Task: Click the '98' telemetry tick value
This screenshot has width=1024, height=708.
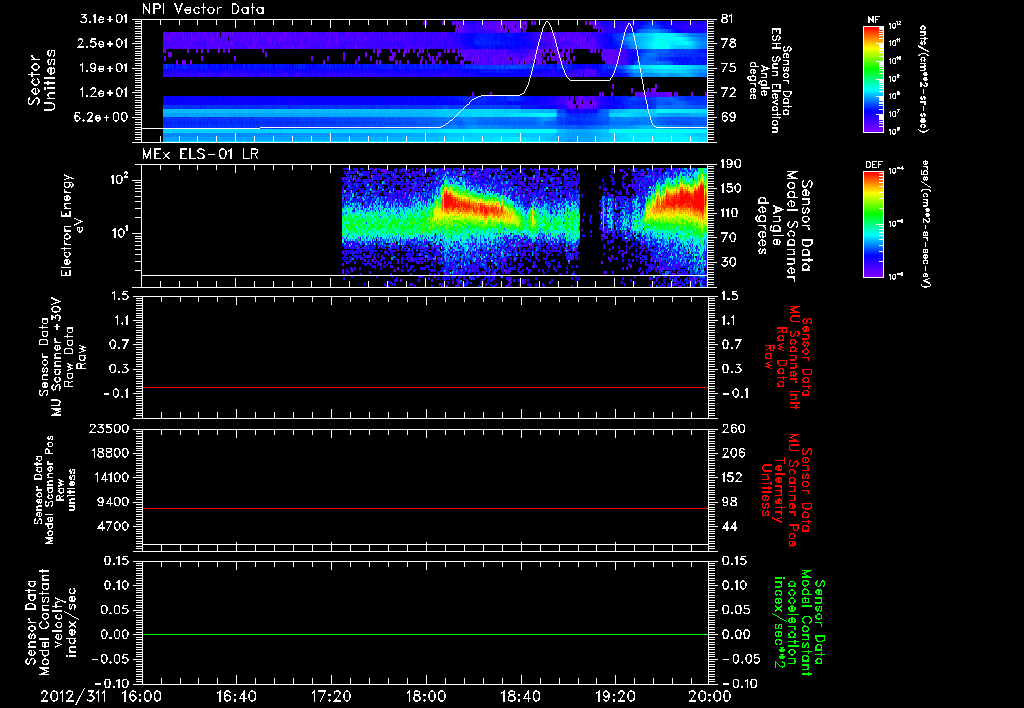Action: [728, 502]
